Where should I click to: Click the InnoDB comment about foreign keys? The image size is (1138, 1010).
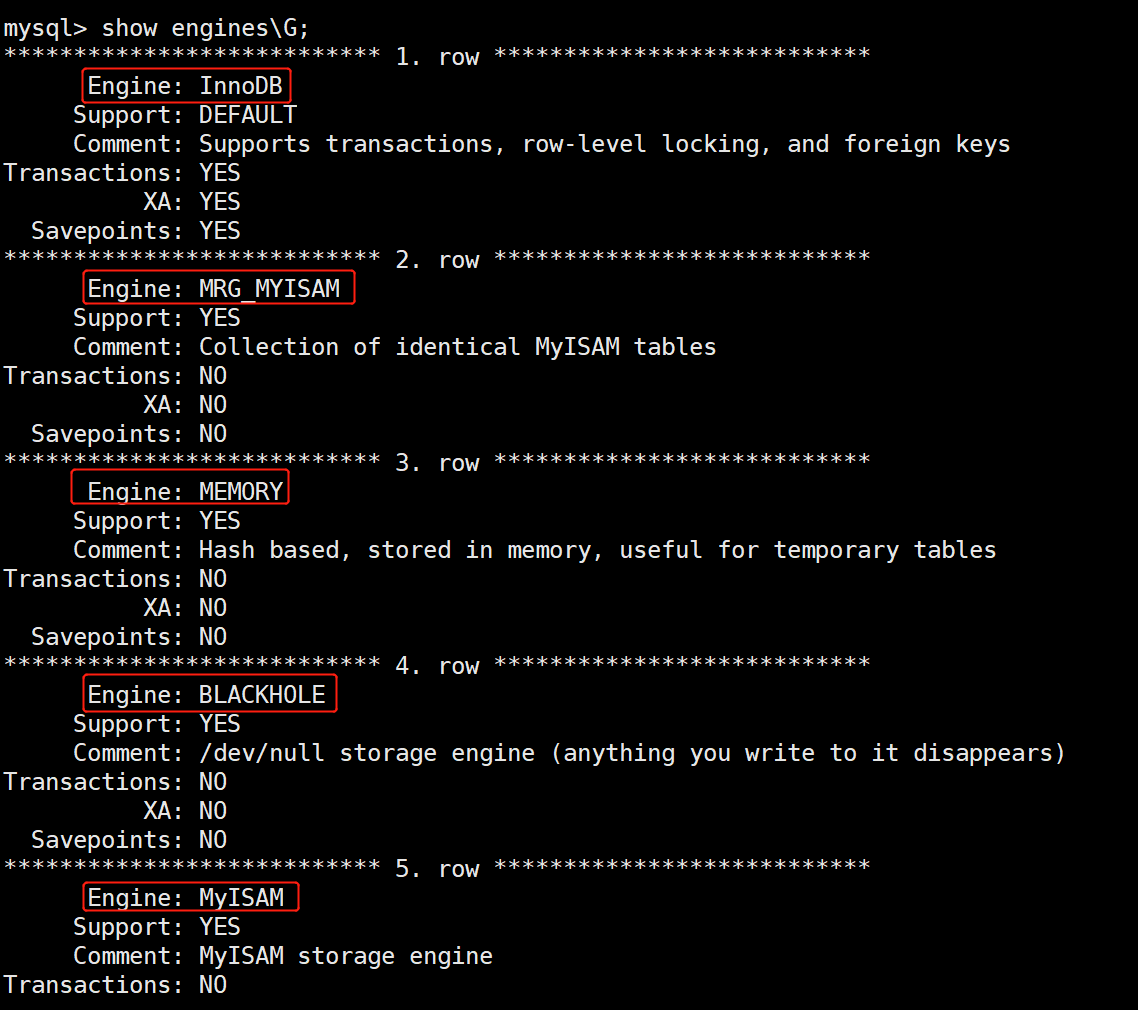[603, 144]
